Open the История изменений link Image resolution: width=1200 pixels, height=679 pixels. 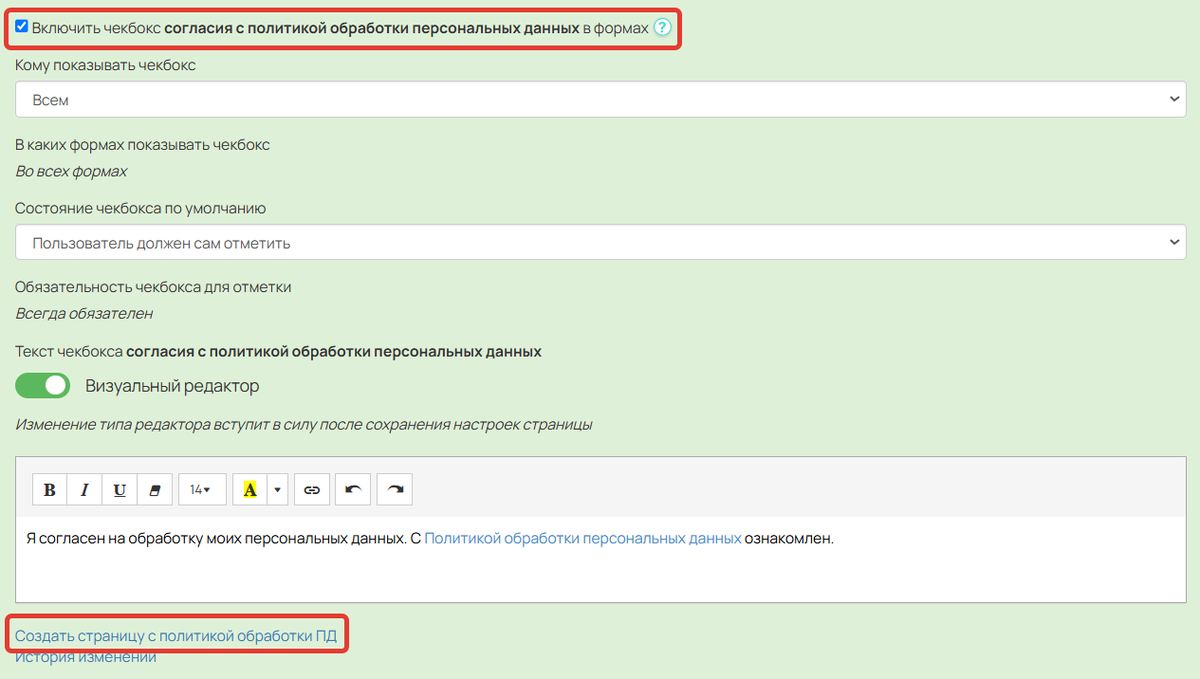86,657
